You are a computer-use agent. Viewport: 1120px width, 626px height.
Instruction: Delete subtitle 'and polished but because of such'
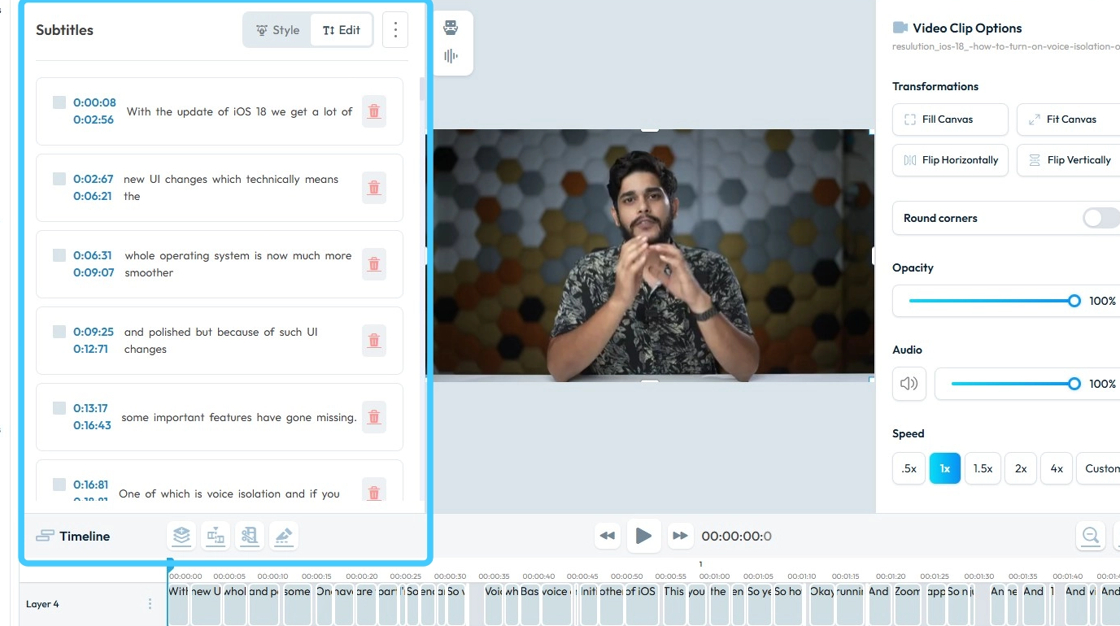tap(374, 341)
